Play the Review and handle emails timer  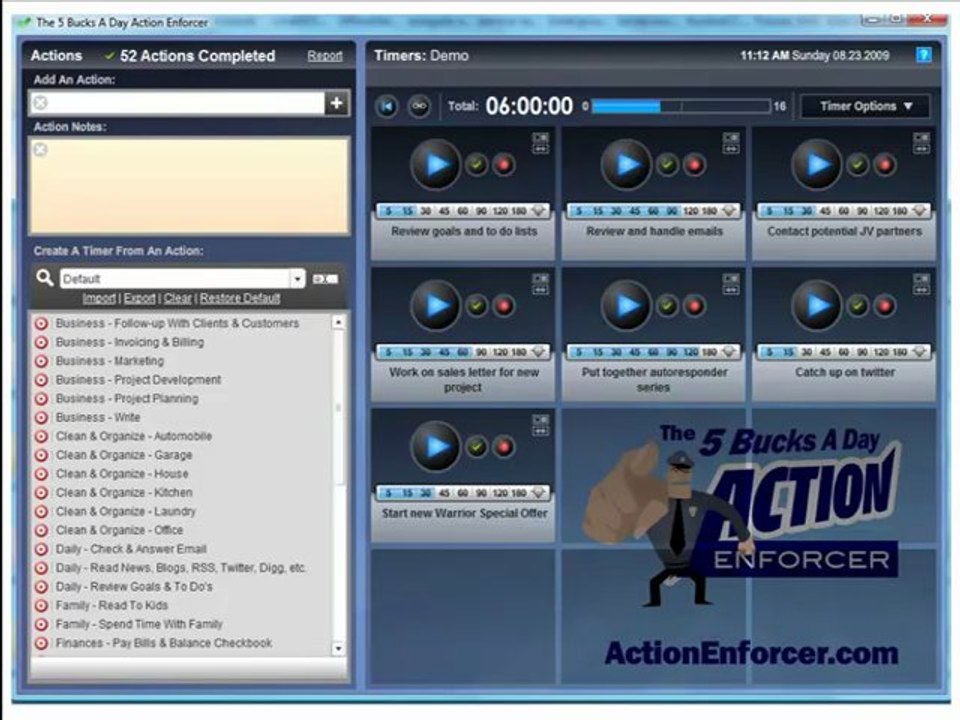(x=626, y=164)
